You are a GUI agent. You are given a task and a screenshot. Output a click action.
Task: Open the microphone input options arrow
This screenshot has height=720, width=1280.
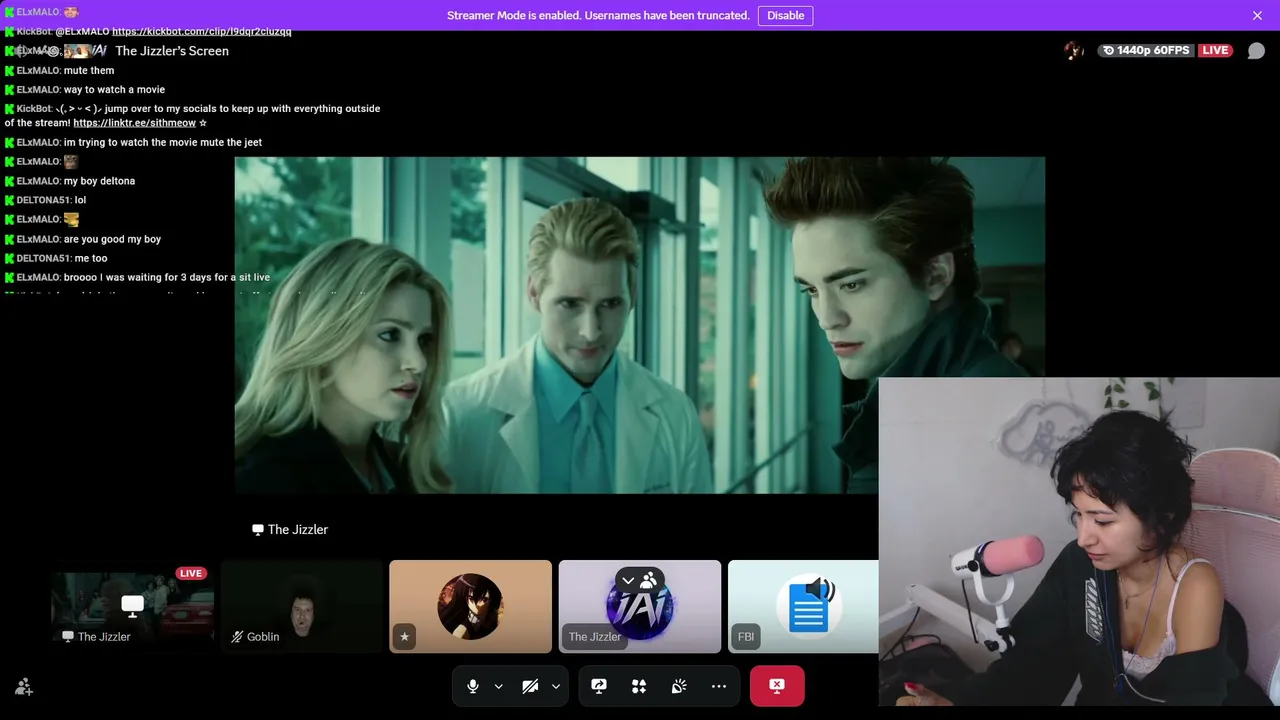(x=498, y=686)
